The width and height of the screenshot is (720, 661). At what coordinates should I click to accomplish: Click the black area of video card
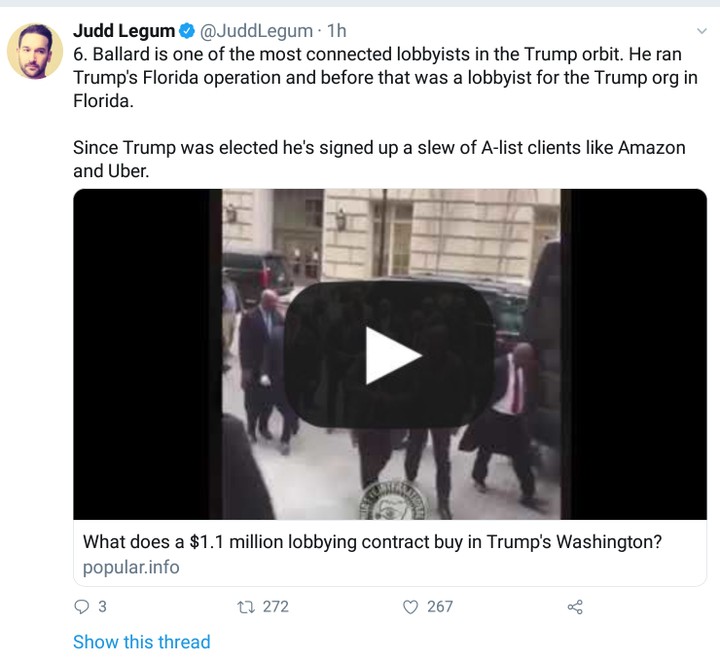147,354
